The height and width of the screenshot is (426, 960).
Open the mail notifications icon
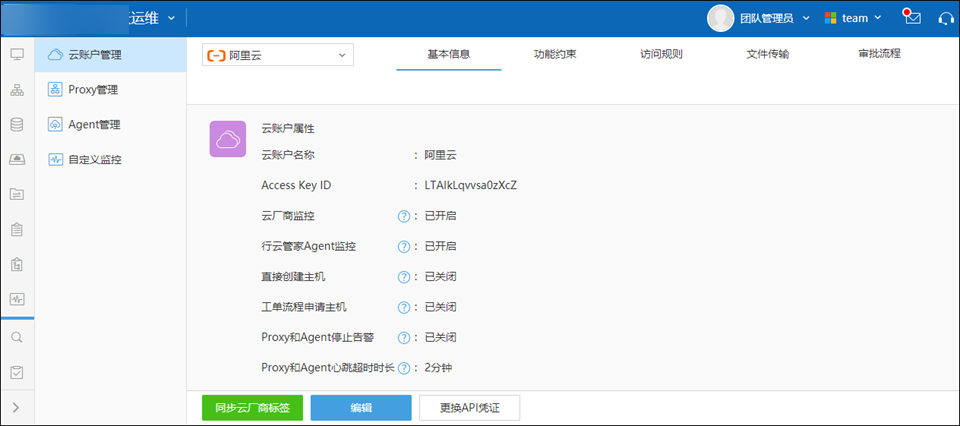(x=912, y=17)
